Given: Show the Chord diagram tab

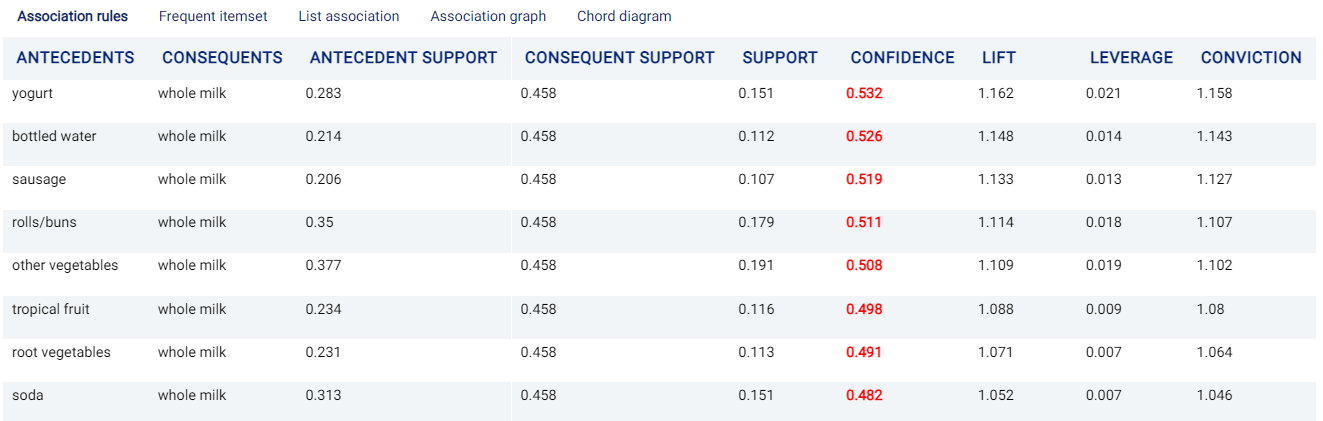Looking at the screenshot, I should pos(624,16).
